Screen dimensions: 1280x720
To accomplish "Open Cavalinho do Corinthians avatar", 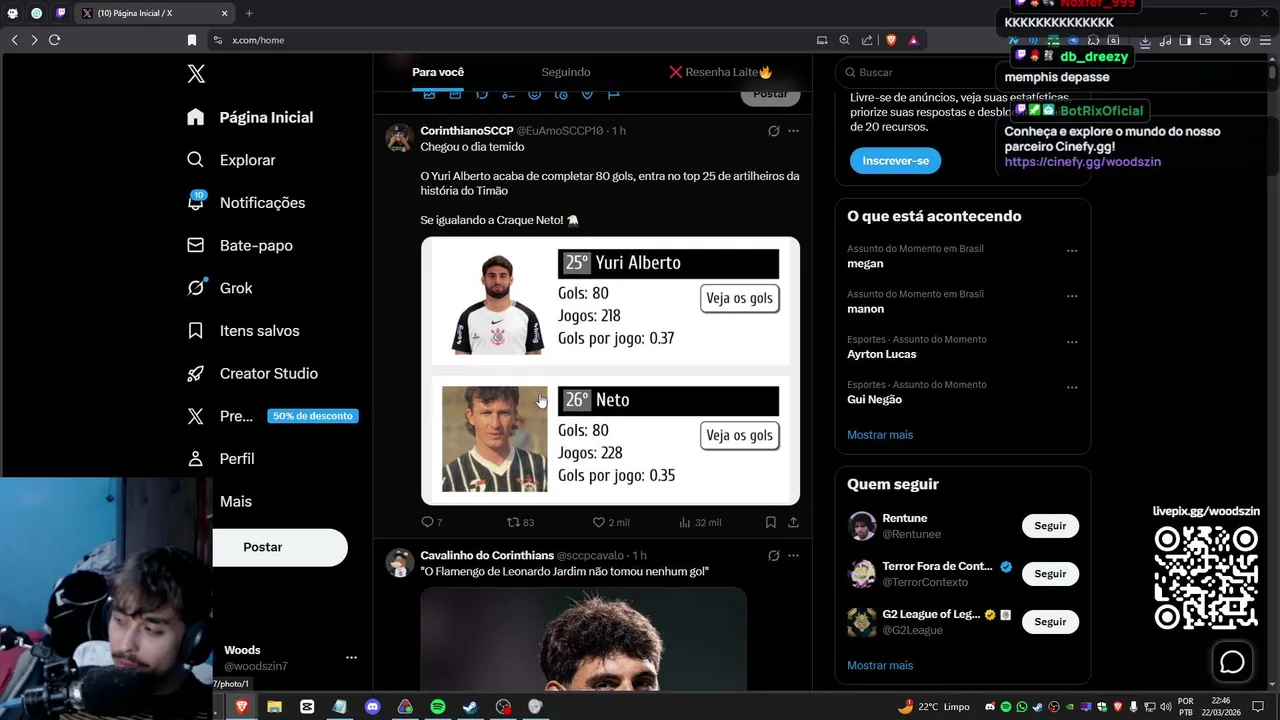I will [x=400, y=563].
